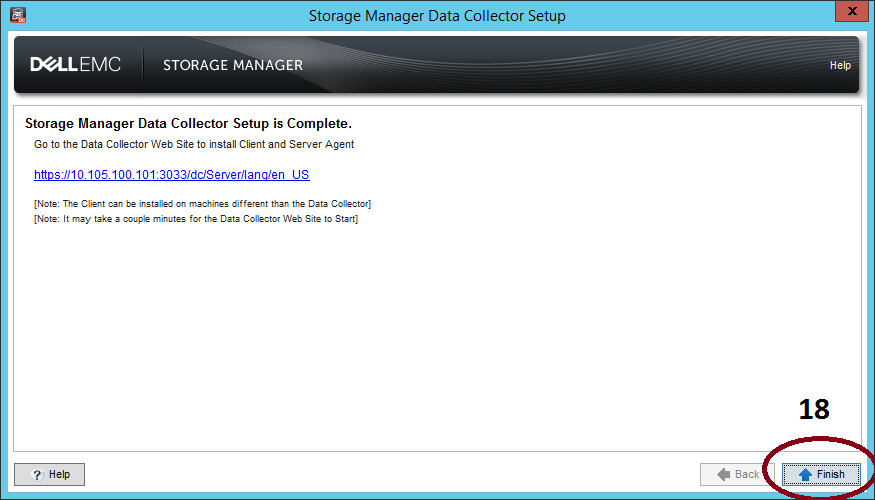Click the "Setup is Complete" heading text

tap(189, 123)
